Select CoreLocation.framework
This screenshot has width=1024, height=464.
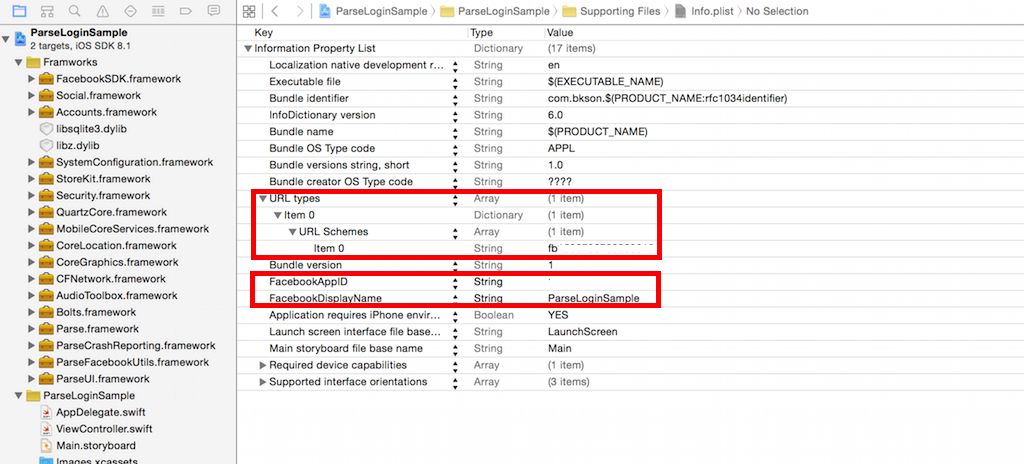tap(116, 246)
